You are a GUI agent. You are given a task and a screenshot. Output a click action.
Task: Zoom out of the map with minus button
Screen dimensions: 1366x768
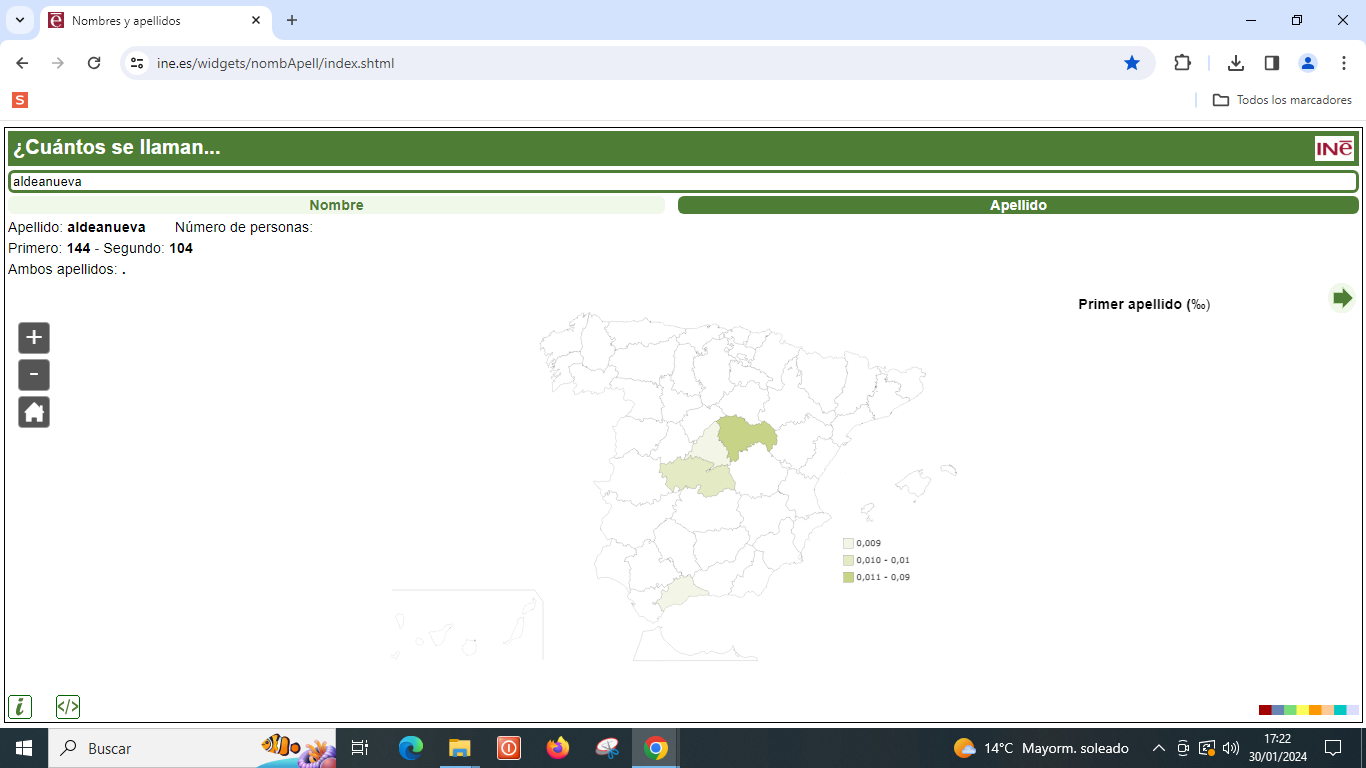click(x=34, y=375)
